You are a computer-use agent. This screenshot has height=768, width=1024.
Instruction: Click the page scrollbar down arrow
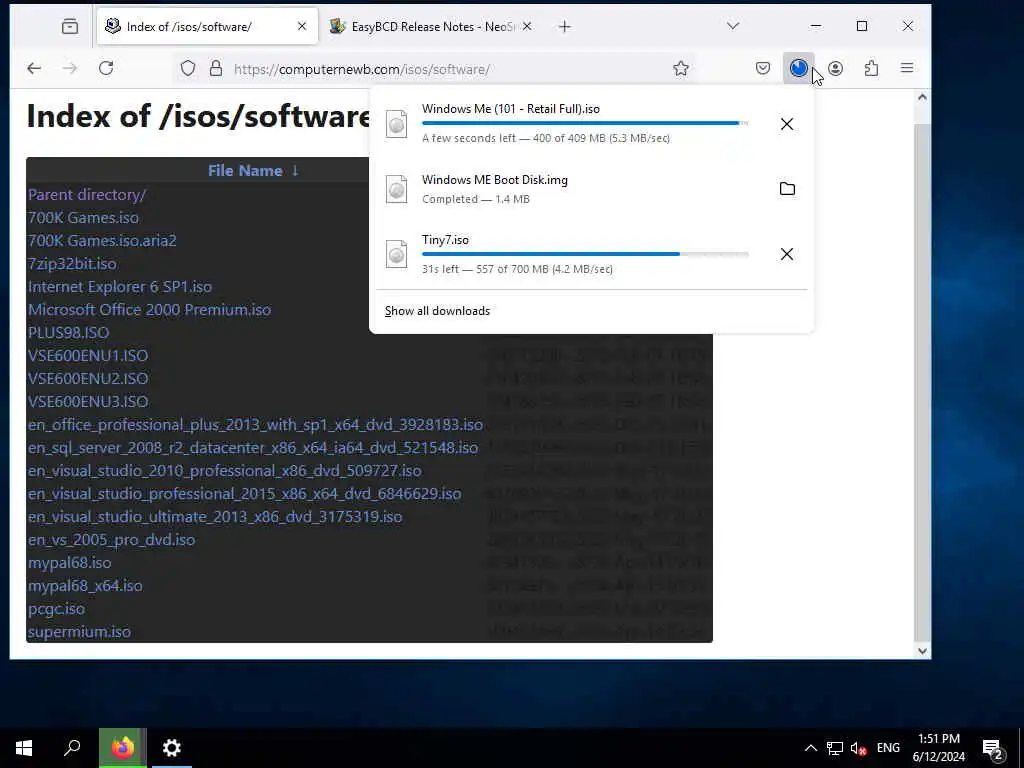click(x=921, y=650)
